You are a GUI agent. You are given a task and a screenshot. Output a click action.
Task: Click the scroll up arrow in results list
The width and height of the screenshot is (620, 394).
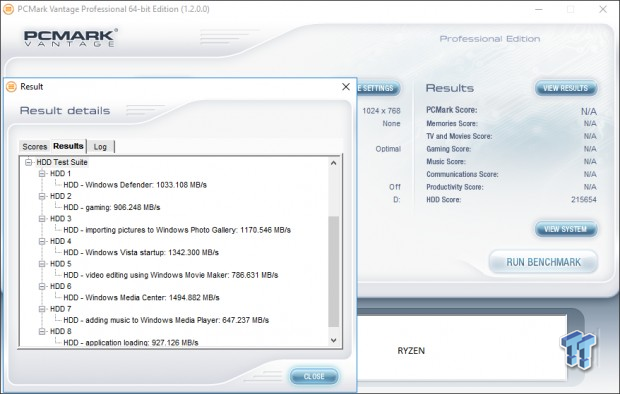tap(334, 163)
